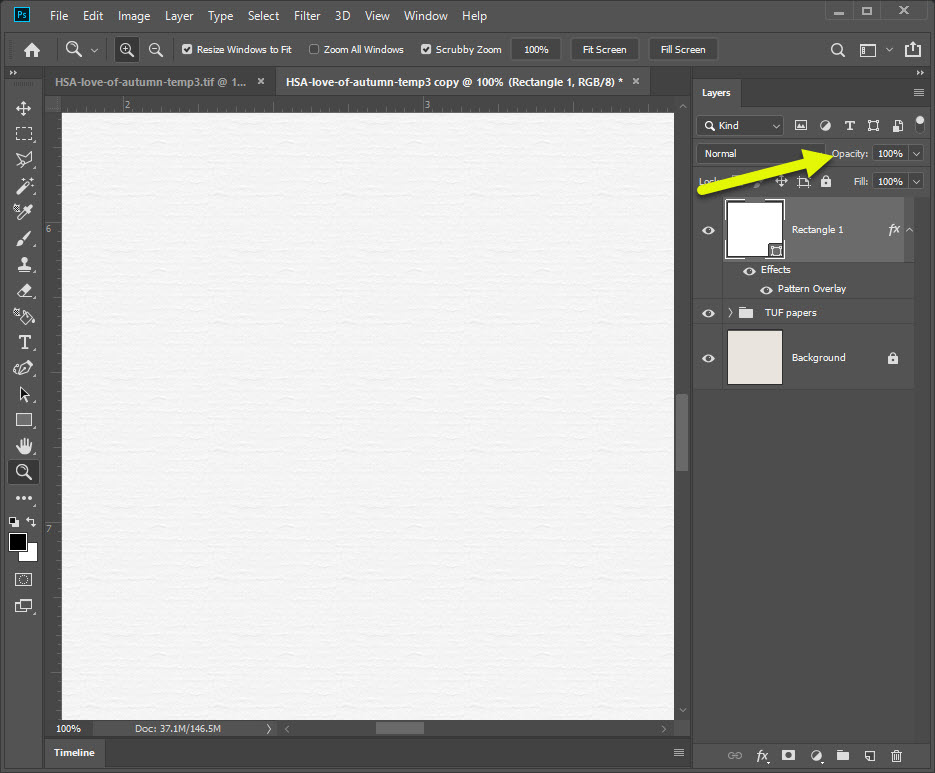Select the Horizontal Type tool
This screenshot has width=935, height=773.
pyautogui.click(x=24, y=342)
